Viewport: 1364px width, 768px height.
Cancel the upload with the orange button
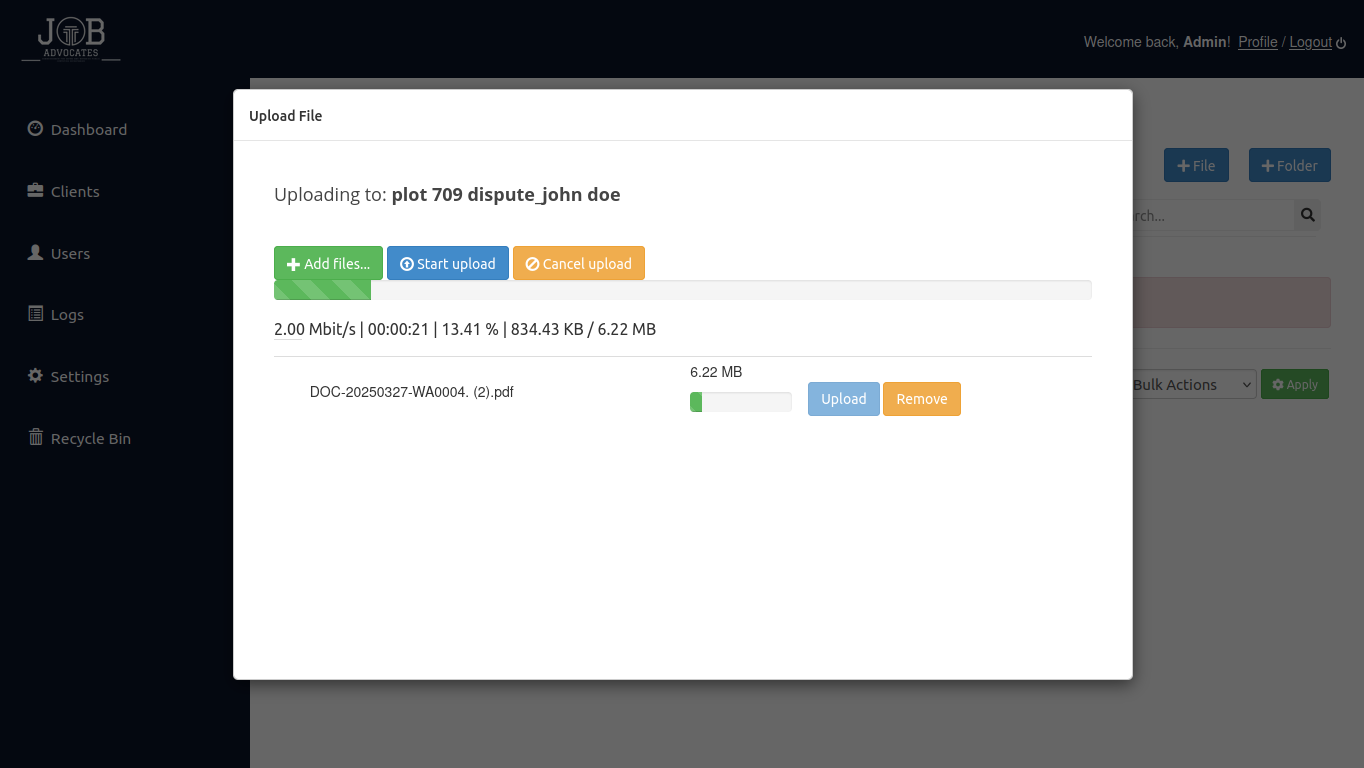click(x=578, y=264)
